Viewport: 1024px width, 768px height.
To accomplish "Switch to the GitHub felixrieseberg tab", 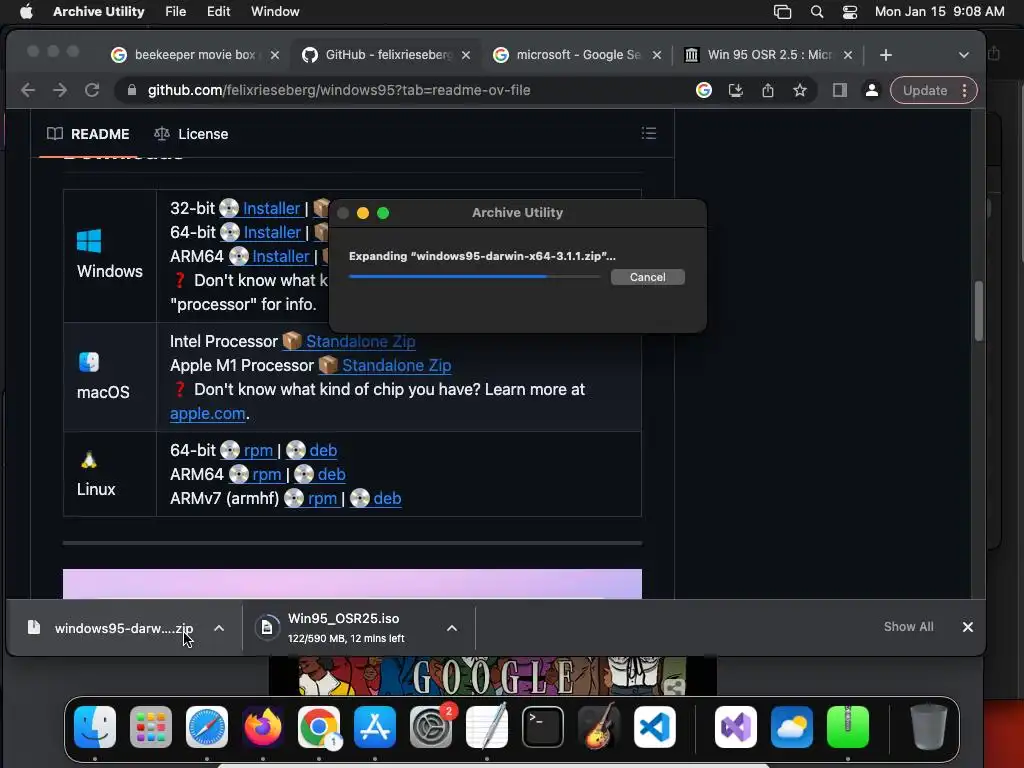I will click(x=388, y=55).
